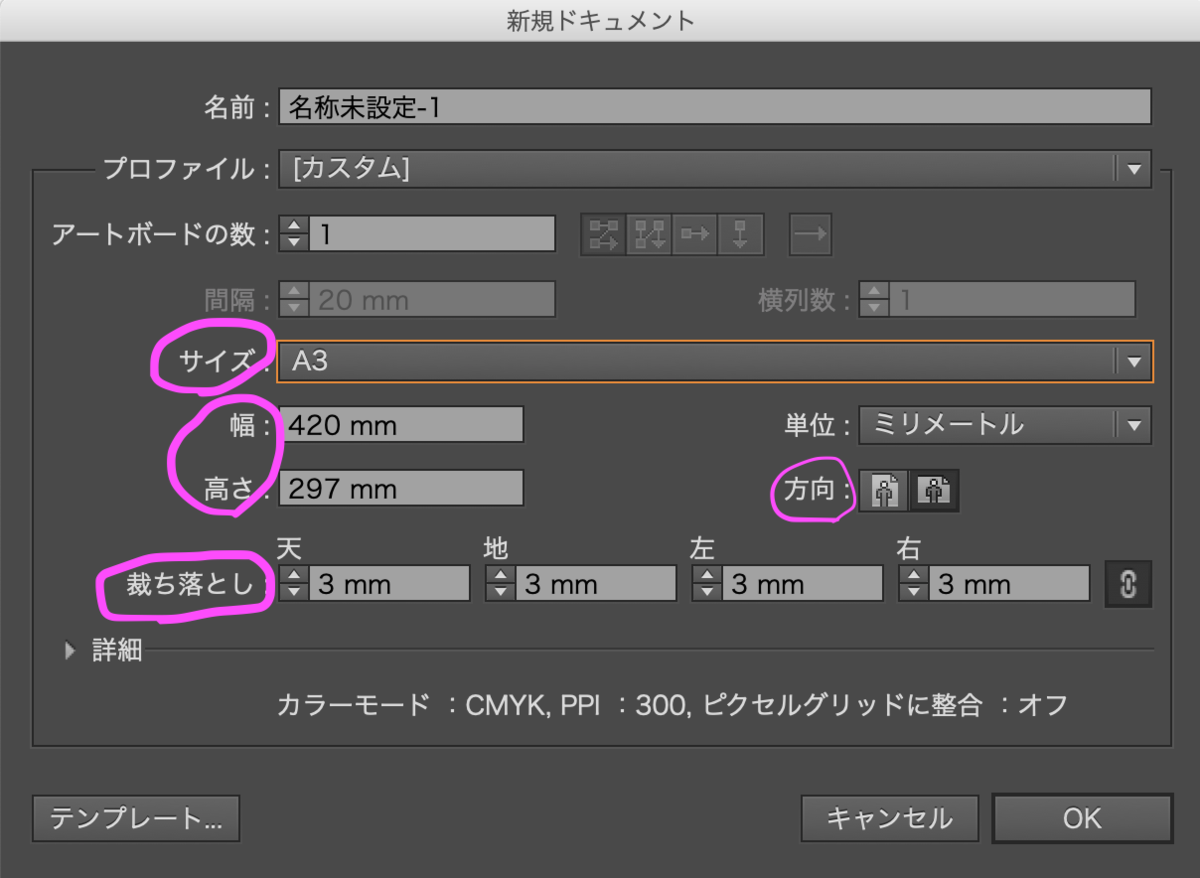Click the 新規ドキュメント title bar text
The width and height of the screenshot is (1200, 878).
pos(600,19)
